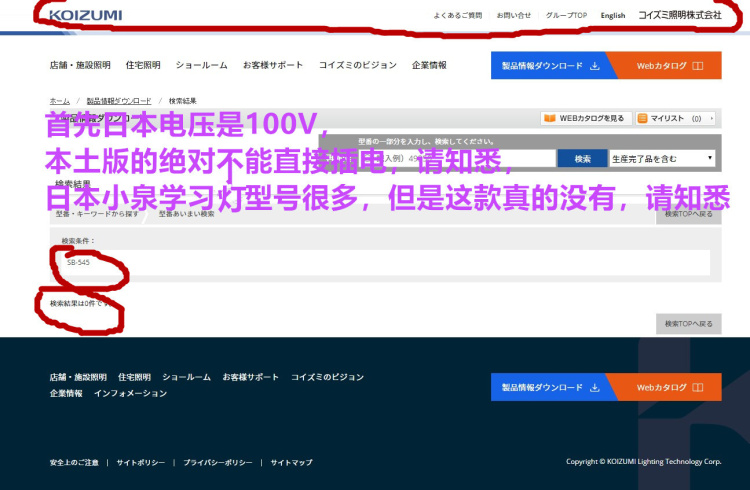Open お問い合せ link in top bar
This screenshot has width=750, height=490.
pyautogui.click(x=514, y=15)
